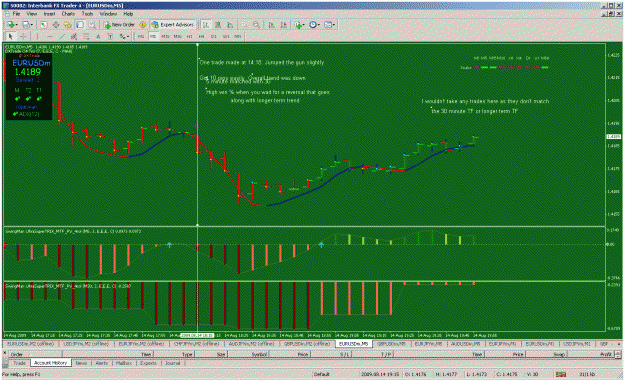This screenshot has height=380, width=625.
Task: Open the Help menu
Action: pos(128,14)
